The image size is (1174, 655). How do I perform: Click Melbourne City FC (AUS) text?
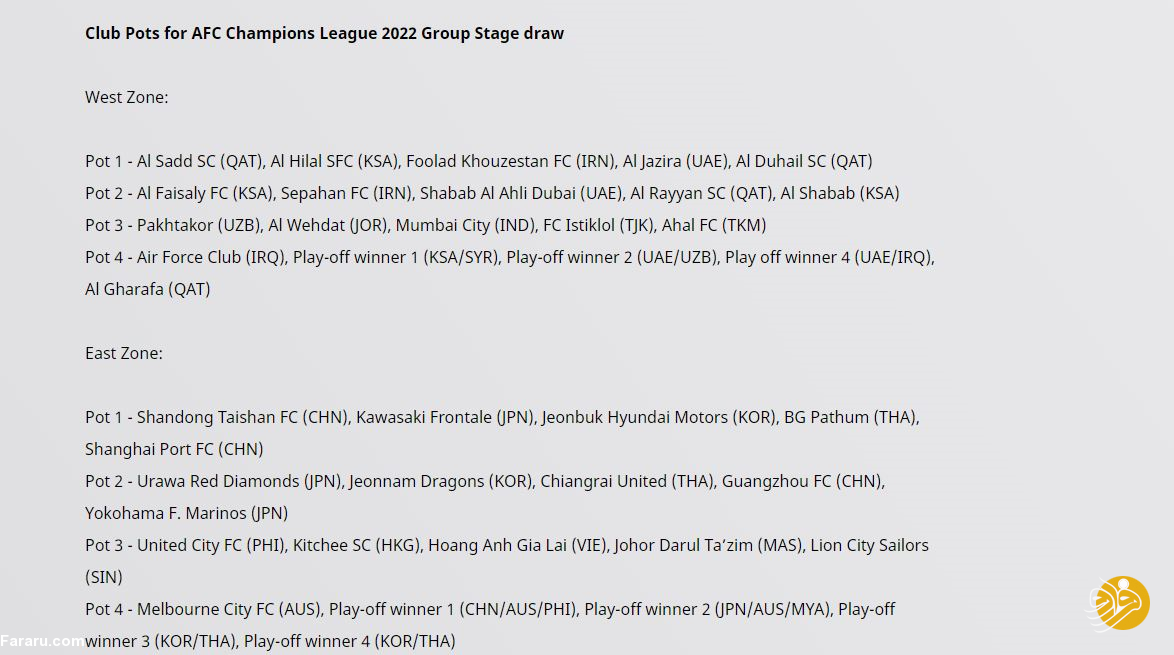pos(229,609)
